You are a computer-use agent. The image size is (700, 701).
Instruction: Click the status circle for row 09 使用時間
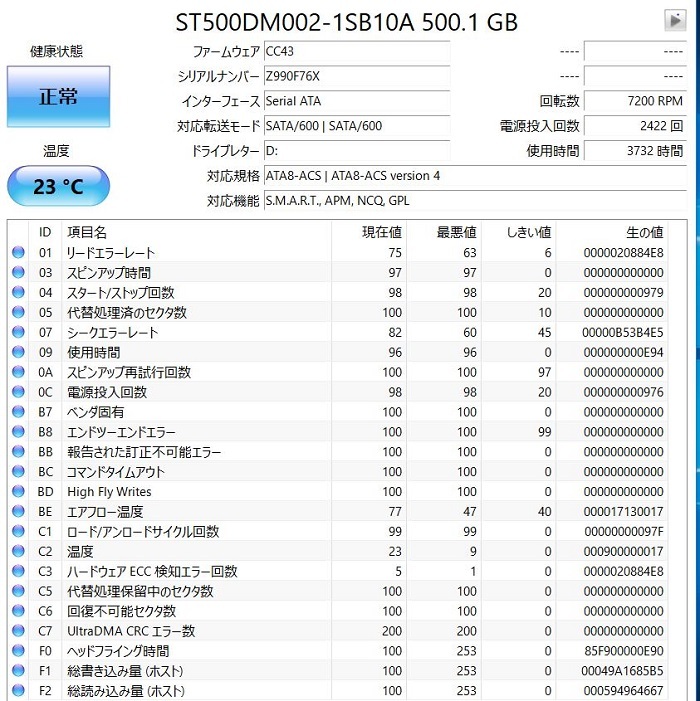(18, 352)
